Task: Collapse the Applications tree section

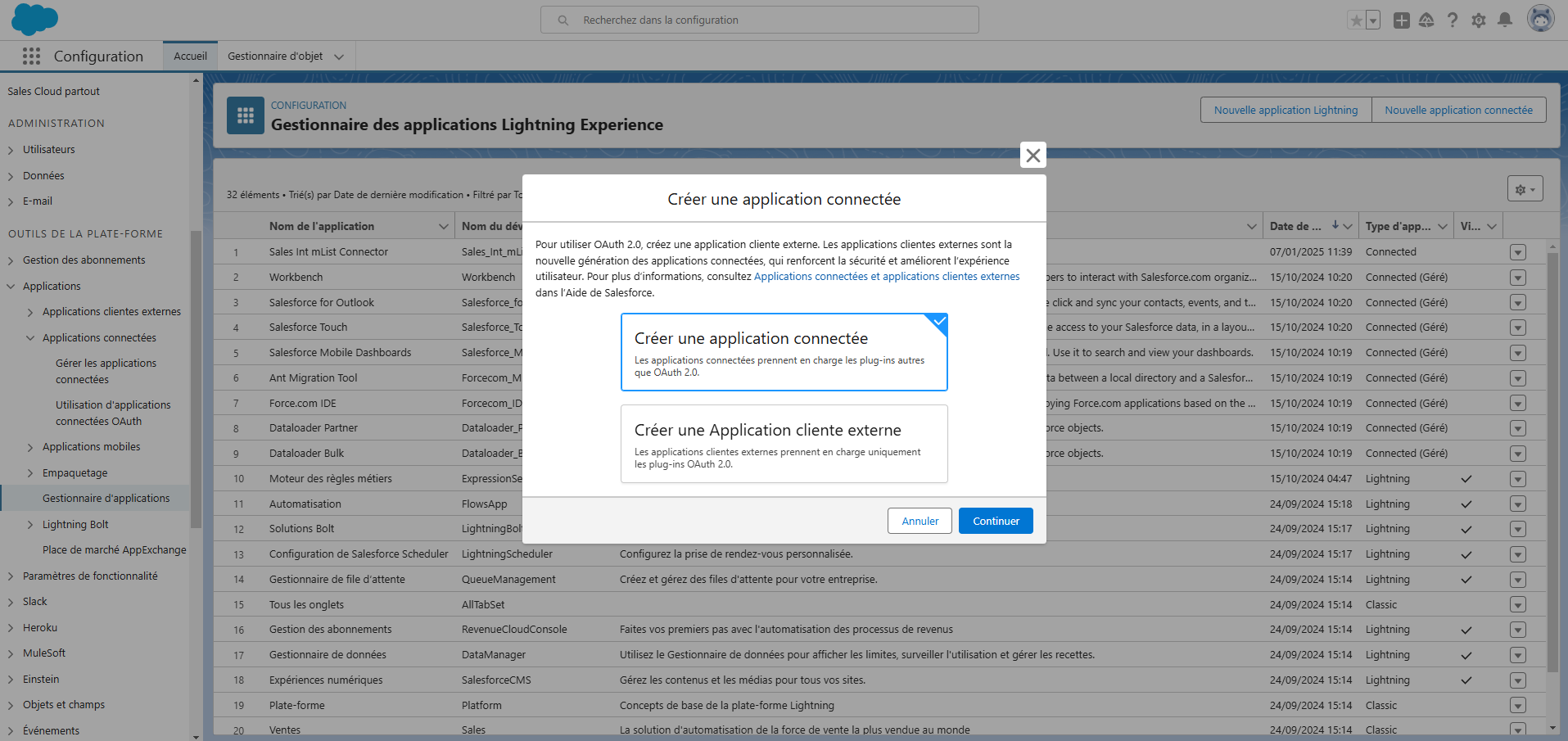Action: (x=11, y=287)
